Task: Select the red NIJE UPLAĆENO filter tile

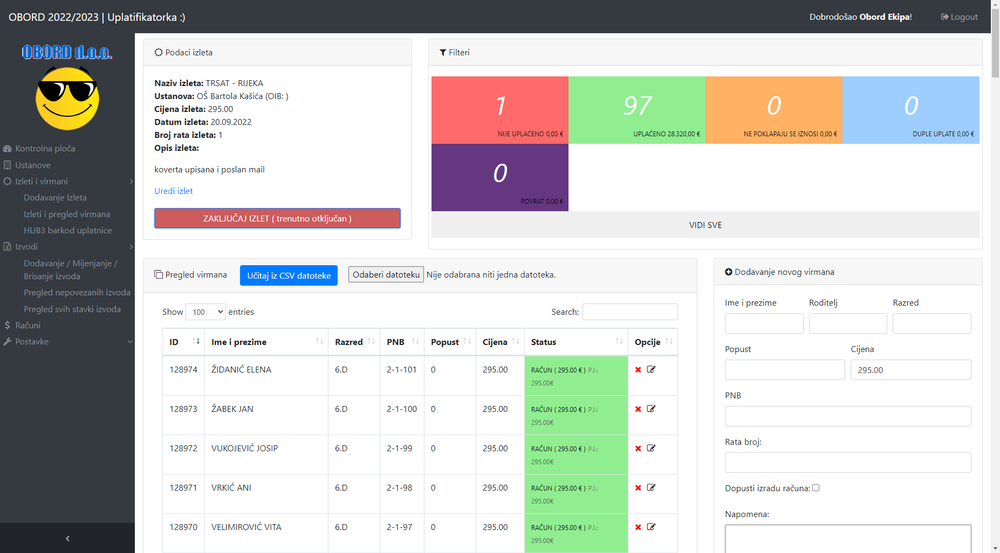Action: tap(499, 109)
